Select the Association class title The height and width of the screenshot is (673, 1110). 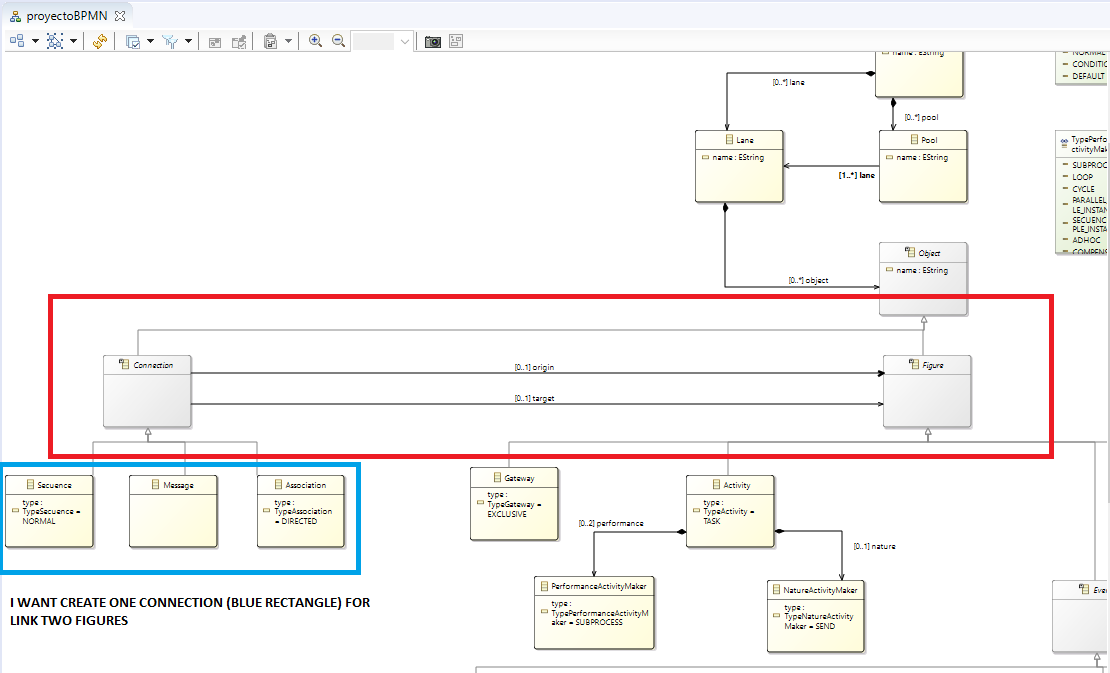306,485
